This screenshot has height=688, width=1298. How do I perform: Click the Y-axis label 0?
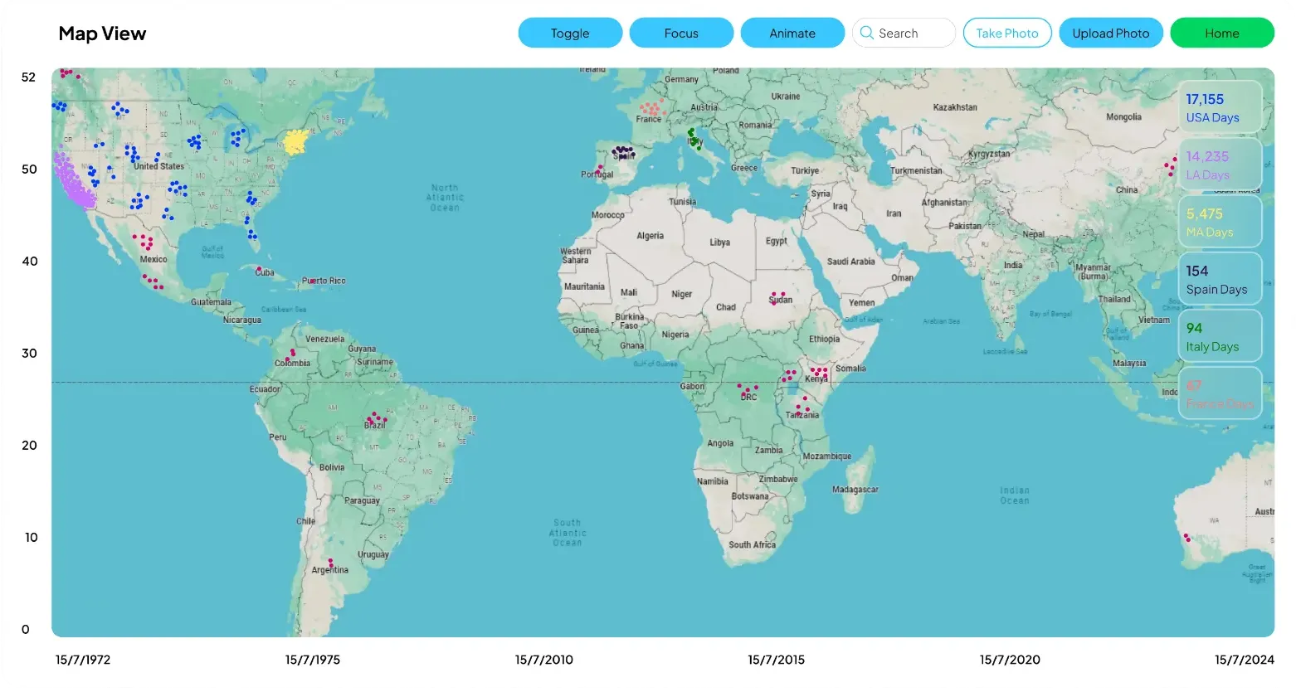(26, 629)
